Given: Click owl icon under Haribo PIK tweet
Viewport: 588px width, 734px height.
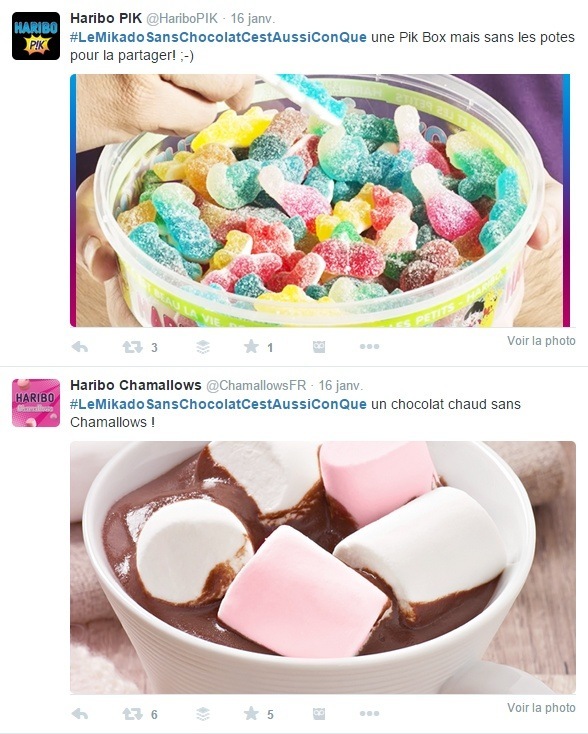Looking at the screenshot, I should point(319,347).
